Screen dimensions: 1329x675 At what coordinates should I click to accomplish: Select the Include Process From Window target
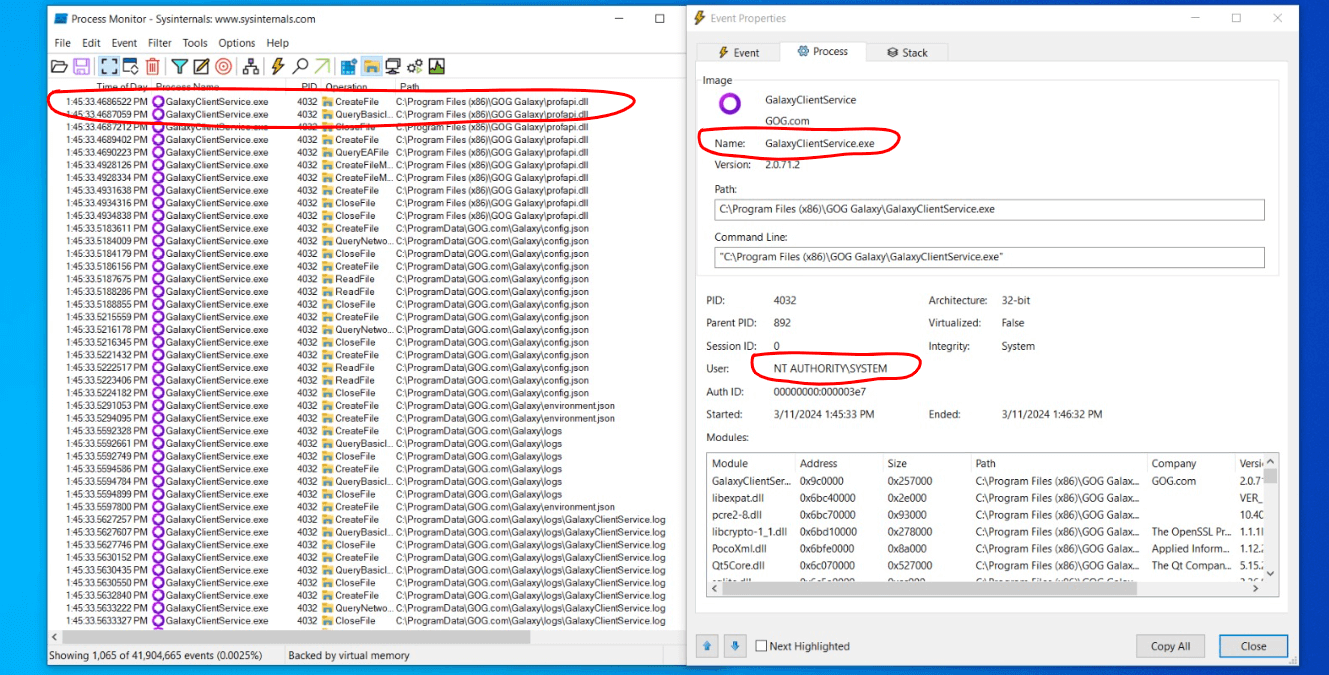click(x=223, y=67)
